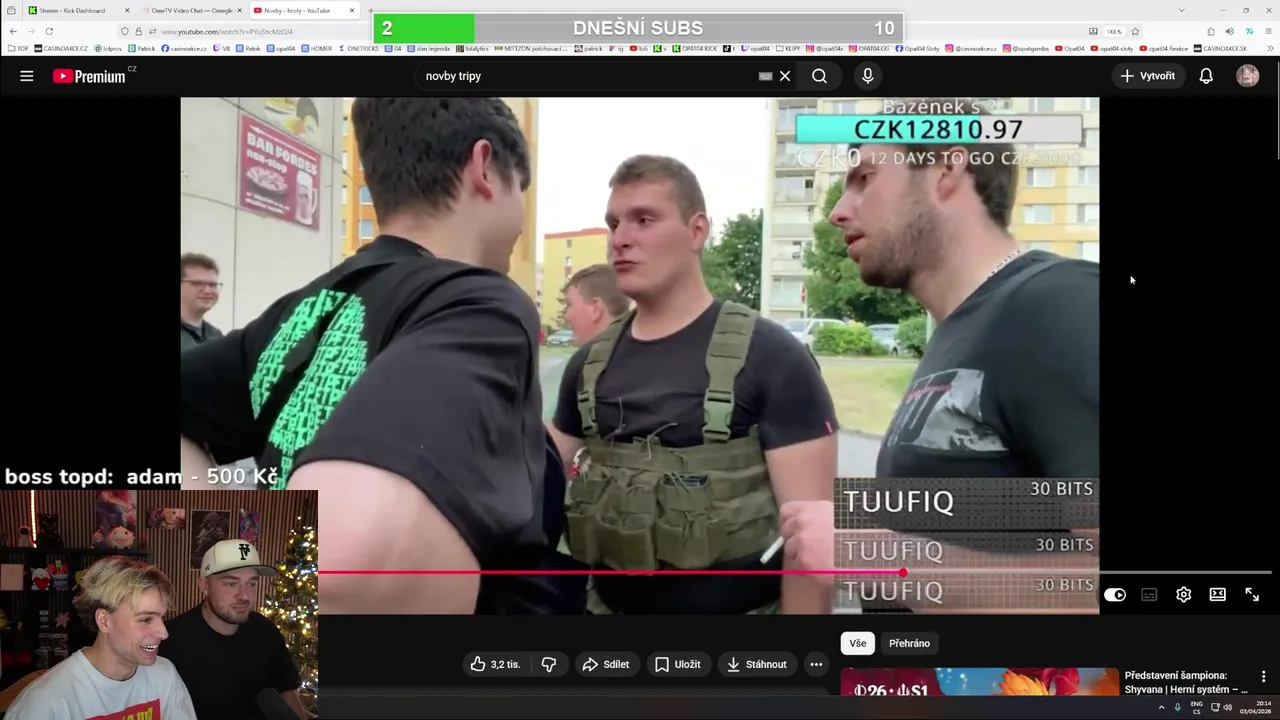Click the YouTube search input field
The image size is (1280, 720).
click(590, 76)
